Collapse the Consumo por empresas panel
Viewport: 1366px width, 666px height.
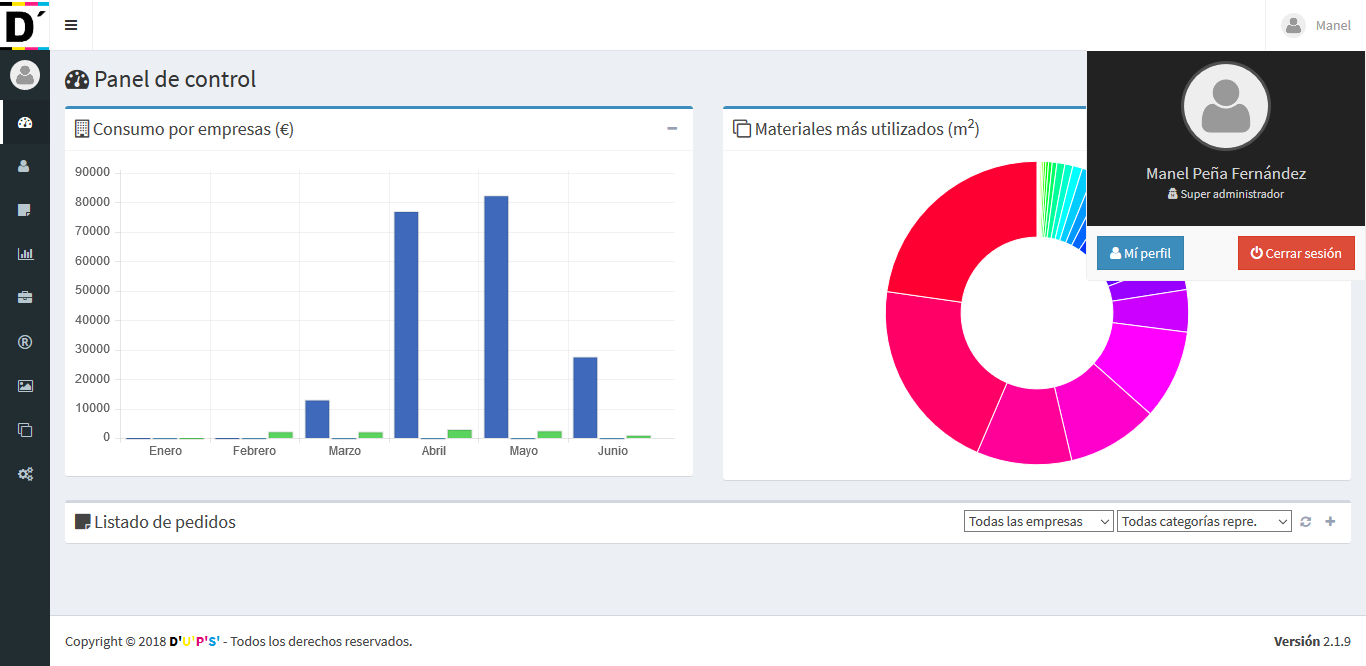672,129
